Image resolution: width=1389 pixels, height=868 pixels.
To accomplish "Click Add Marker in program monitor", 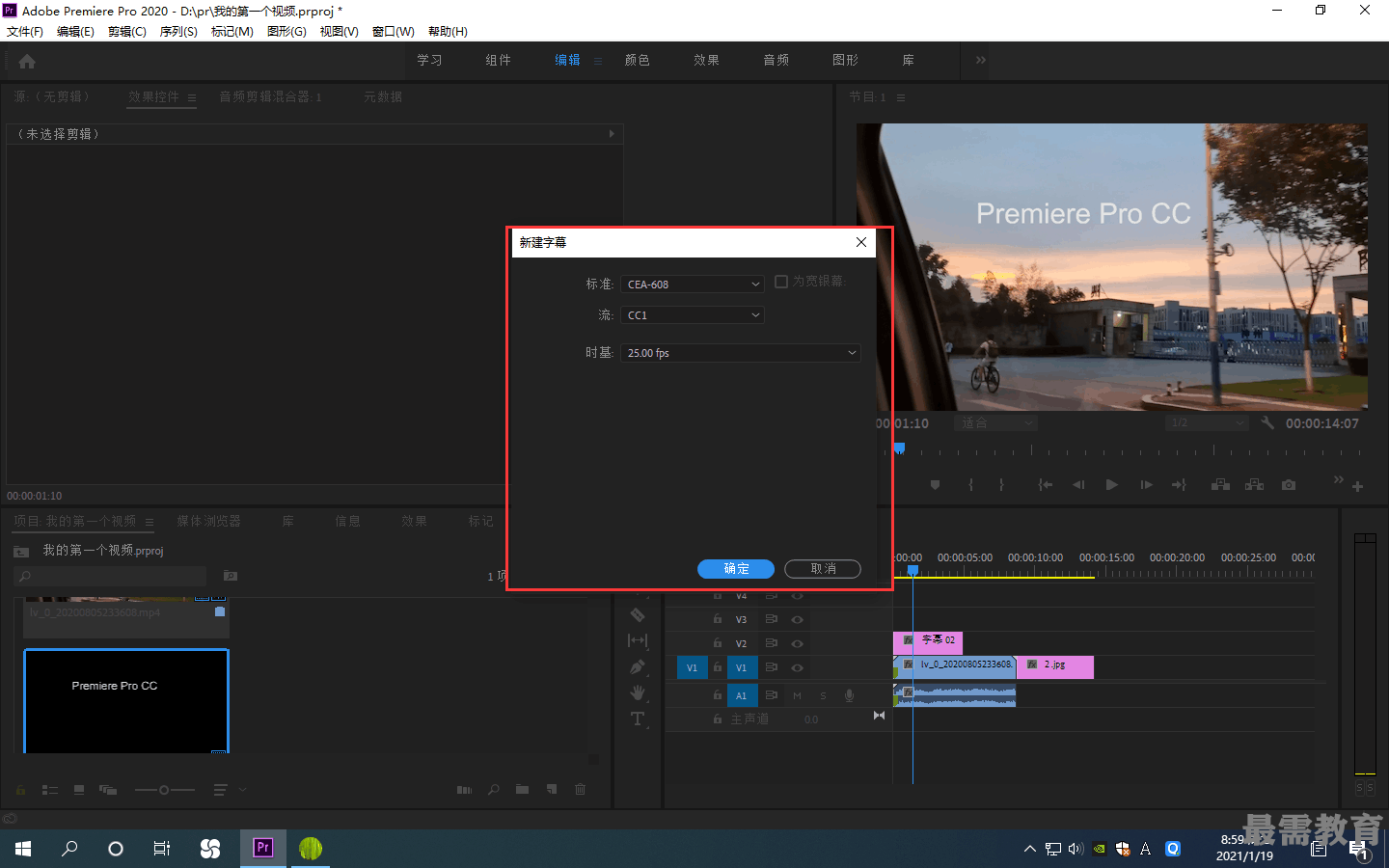I will pyautogui.click(x=935, y=485).
